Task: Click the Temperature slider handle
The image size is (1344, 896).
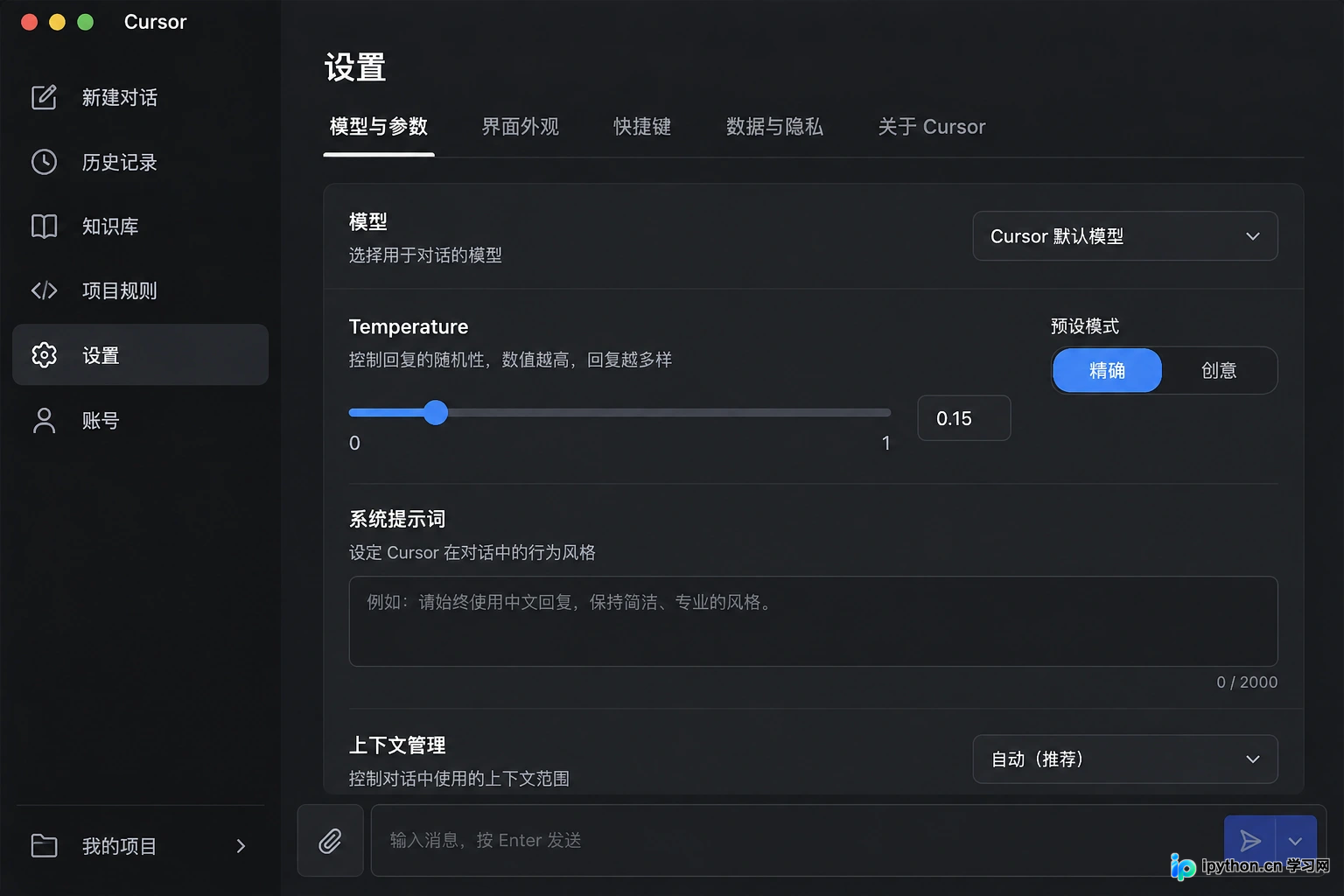Action: (436, 413)
